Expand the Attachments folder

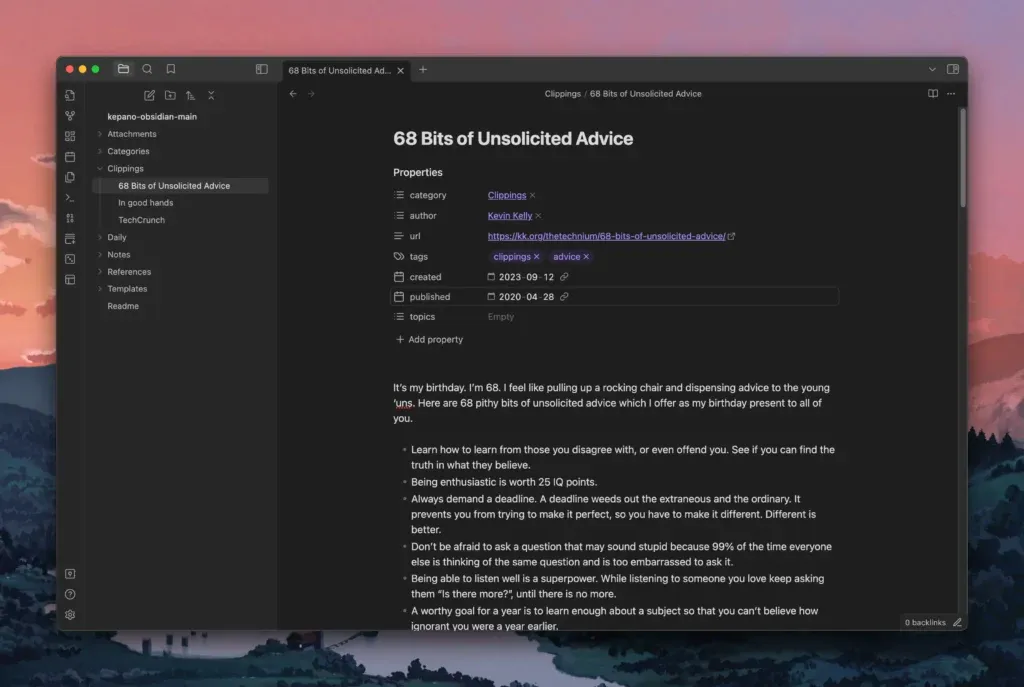(x=99, y=134)
